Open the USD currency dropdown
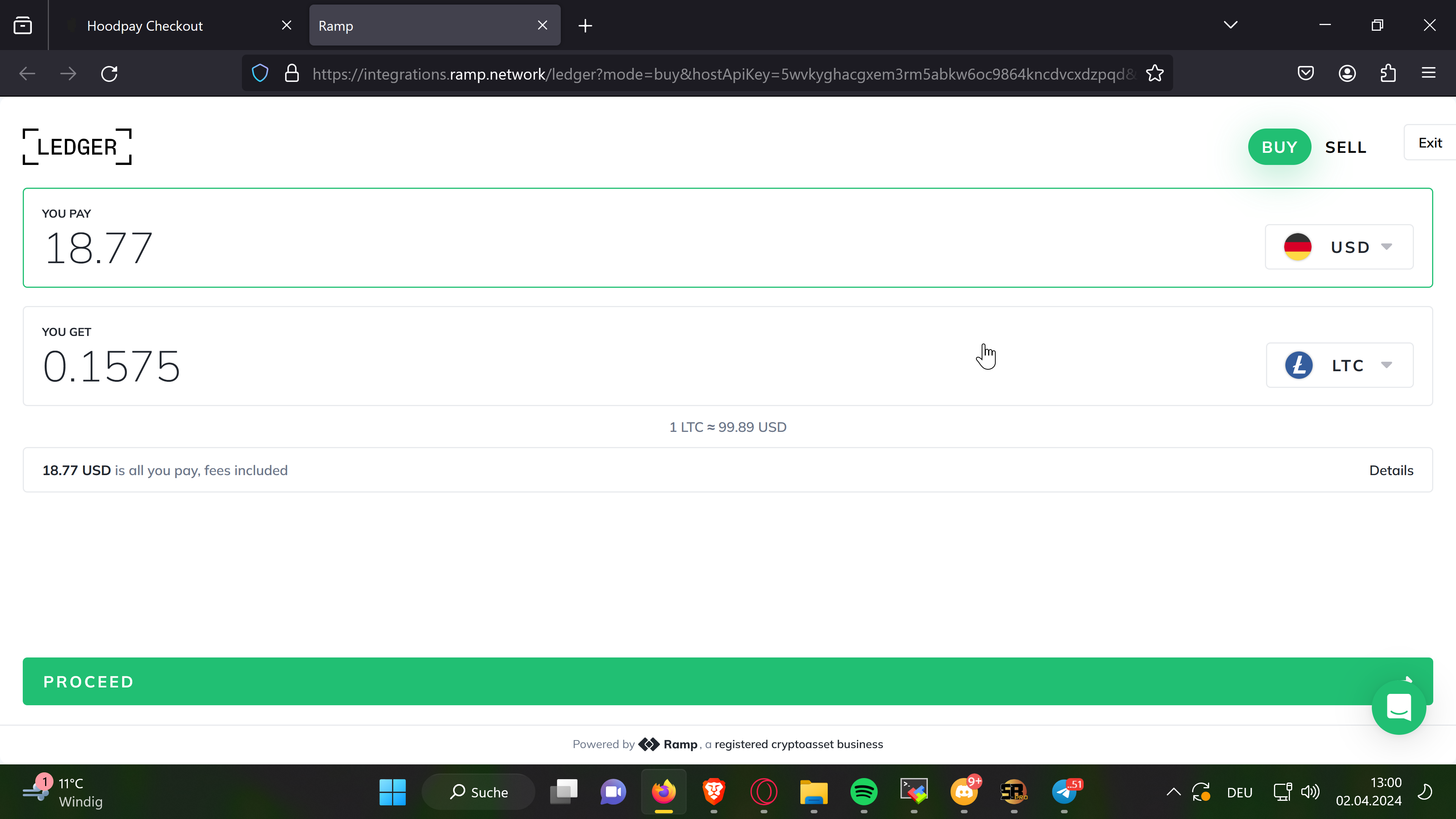 pyautogui.click(x=1338, y=247)
